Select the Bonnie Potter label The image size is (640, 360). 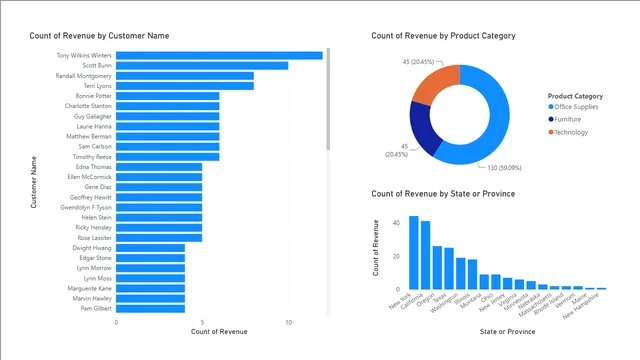click(x=93, y=96)
